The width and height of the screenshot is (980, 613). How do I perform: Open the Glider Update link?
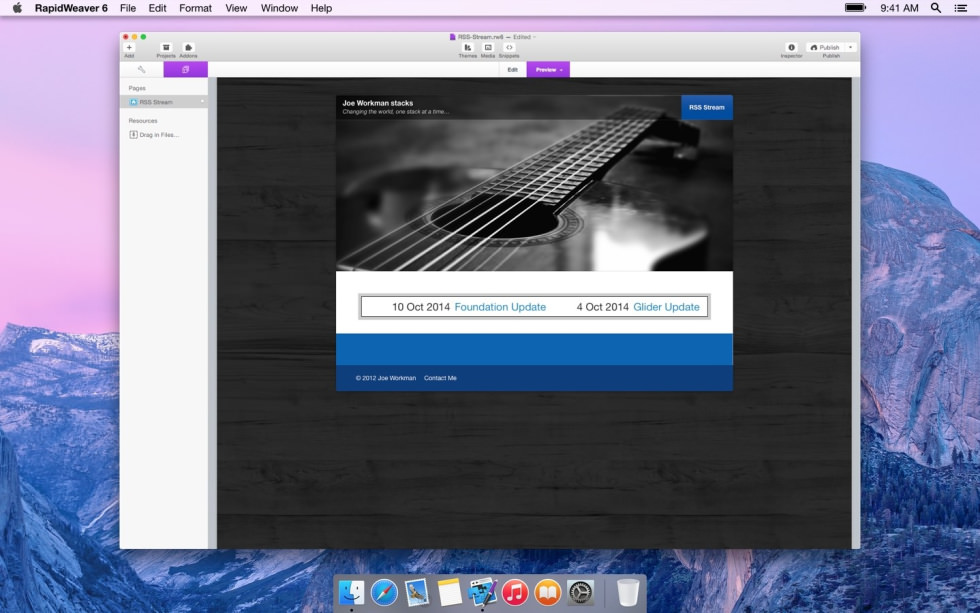[666, 307]
